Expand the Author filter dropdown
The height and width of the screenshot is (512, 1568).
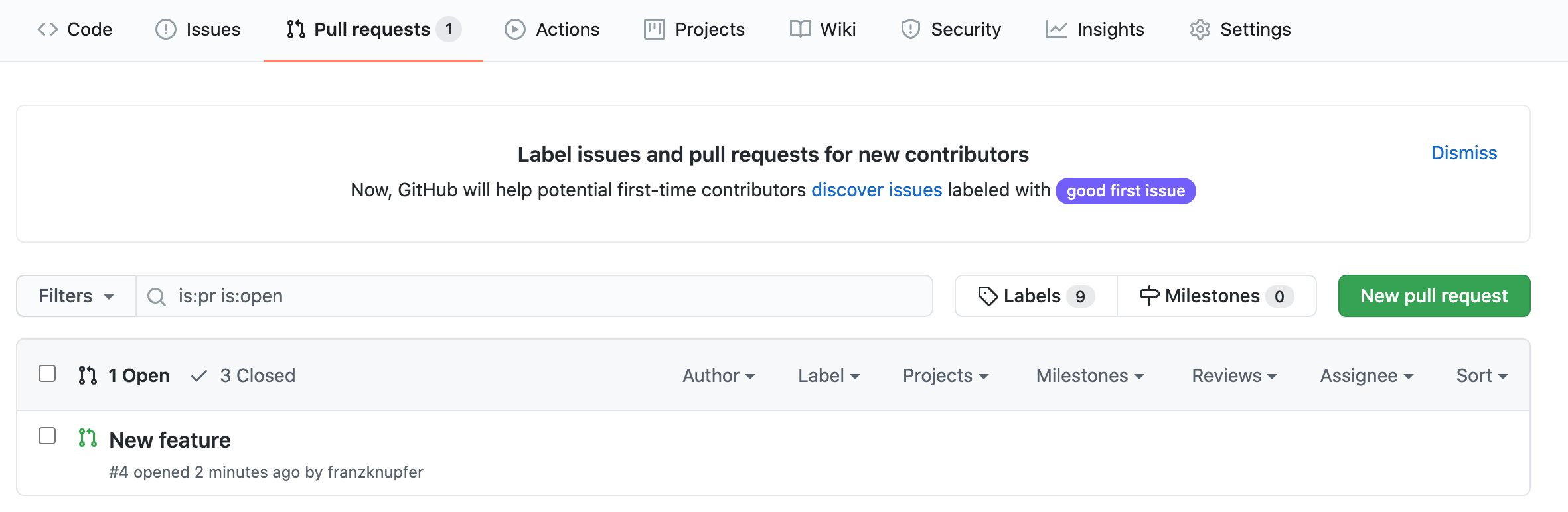(719, 375)
